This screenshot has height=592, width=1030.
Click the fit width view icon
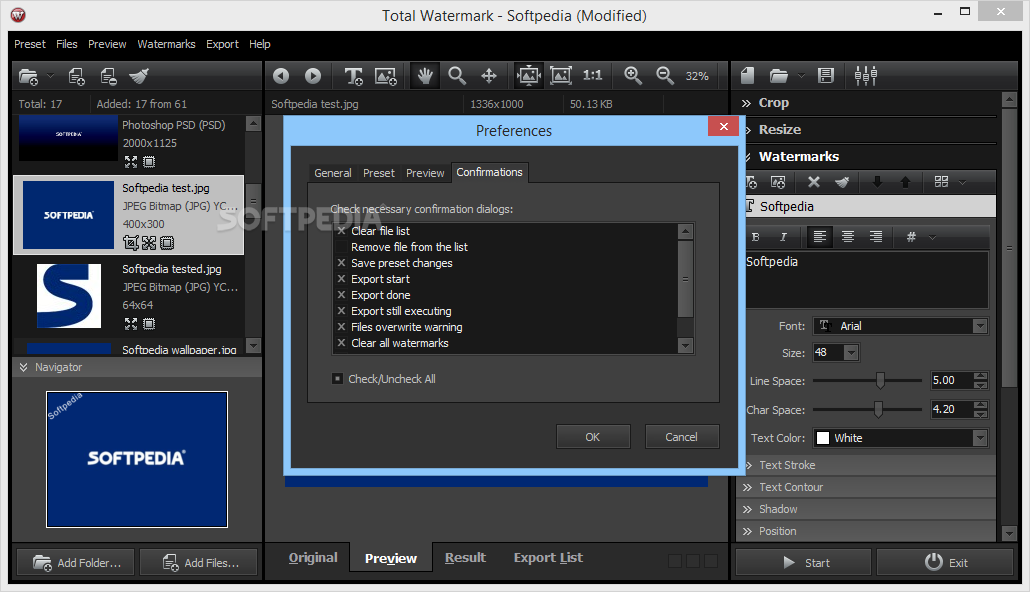click(529, 76)
